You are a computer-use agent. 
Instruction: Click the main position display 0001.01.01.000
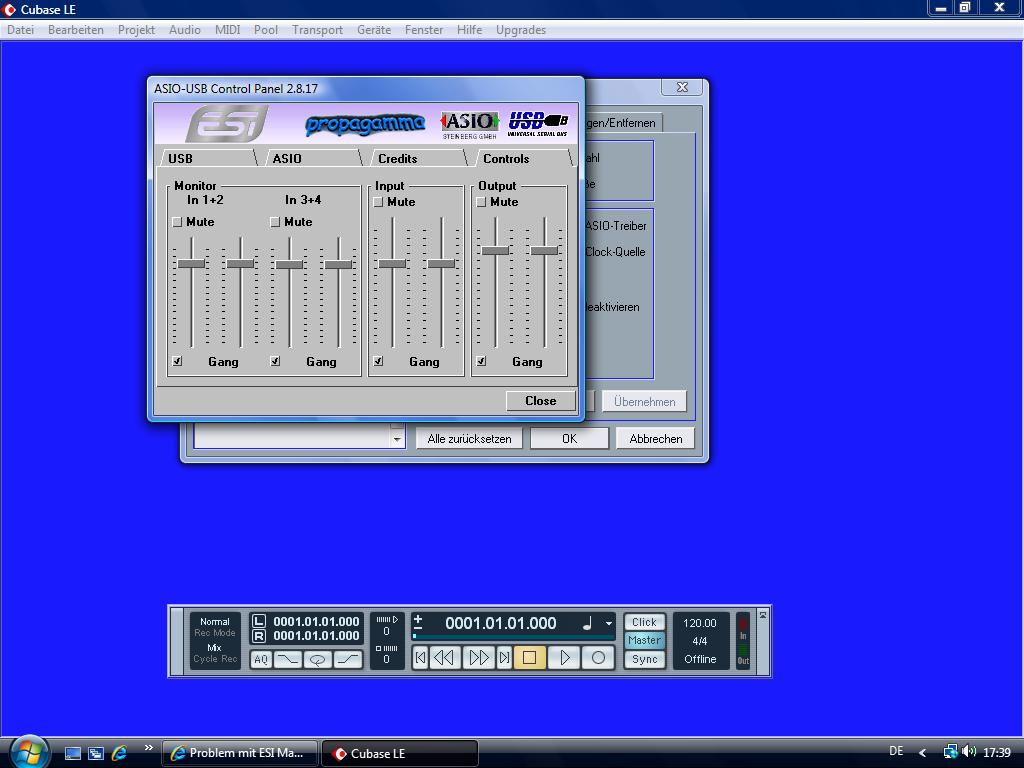point(501,623)
